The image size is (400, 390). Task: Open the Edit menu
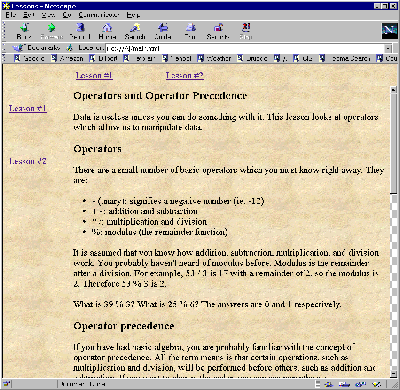(29, 15)
